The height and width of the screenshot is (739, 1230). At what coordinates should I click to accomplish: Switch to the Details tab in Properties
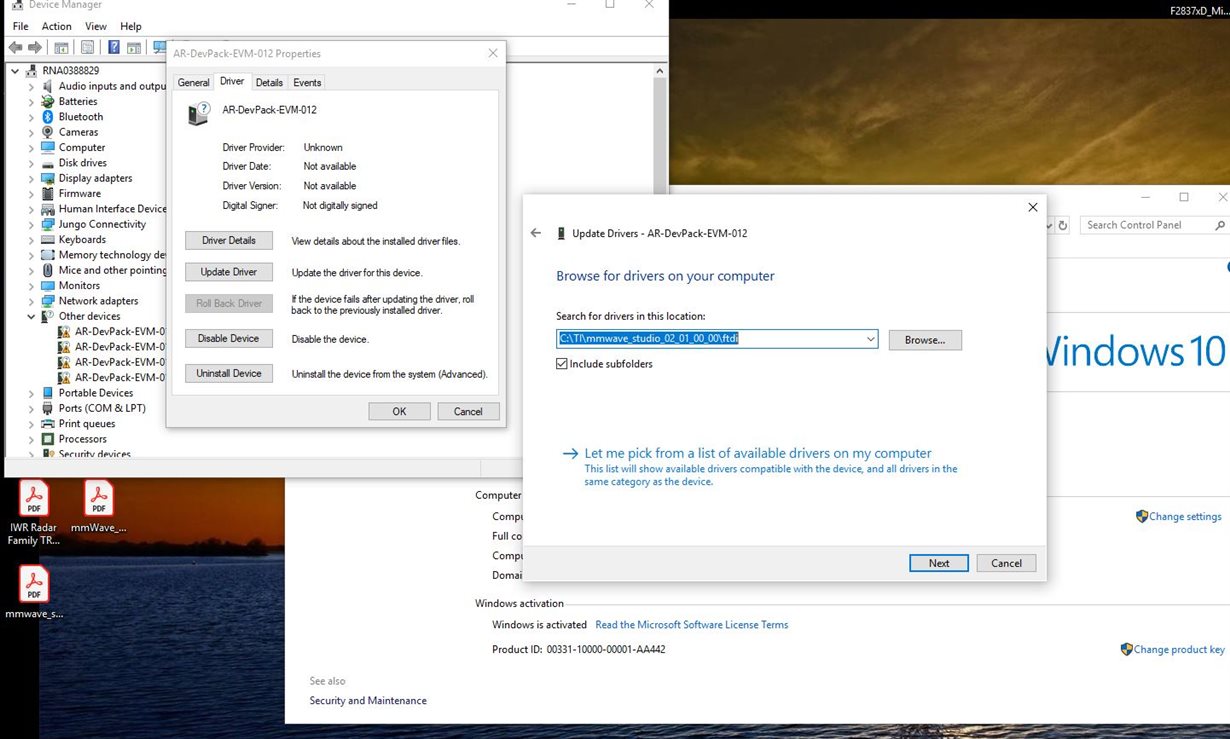tap(268, 82)
